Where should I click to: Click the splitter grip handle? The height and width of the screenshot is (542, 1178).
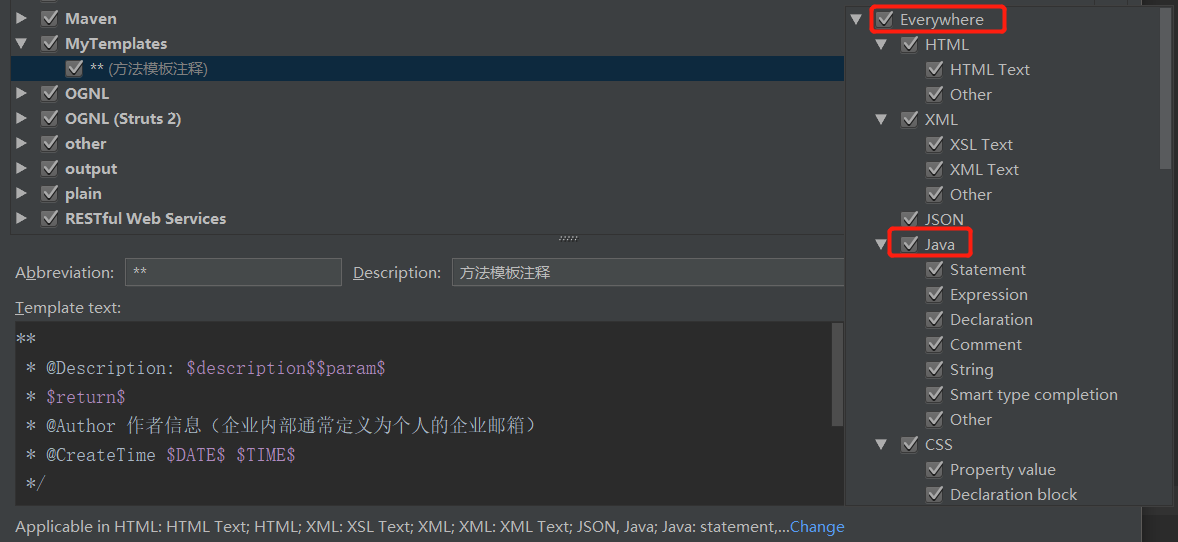click(x=569, y=238)
